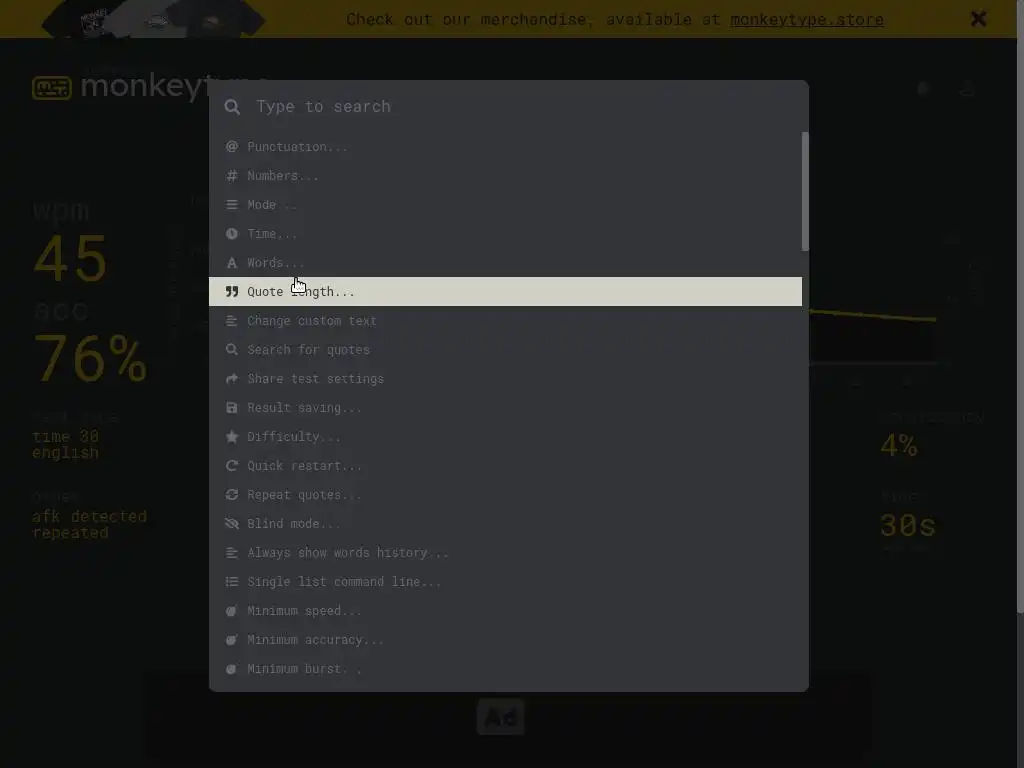The height and width of the screenshot is (768, 1024).
Task: Click the bars icon beside Mode
Action: coord(232,205)
